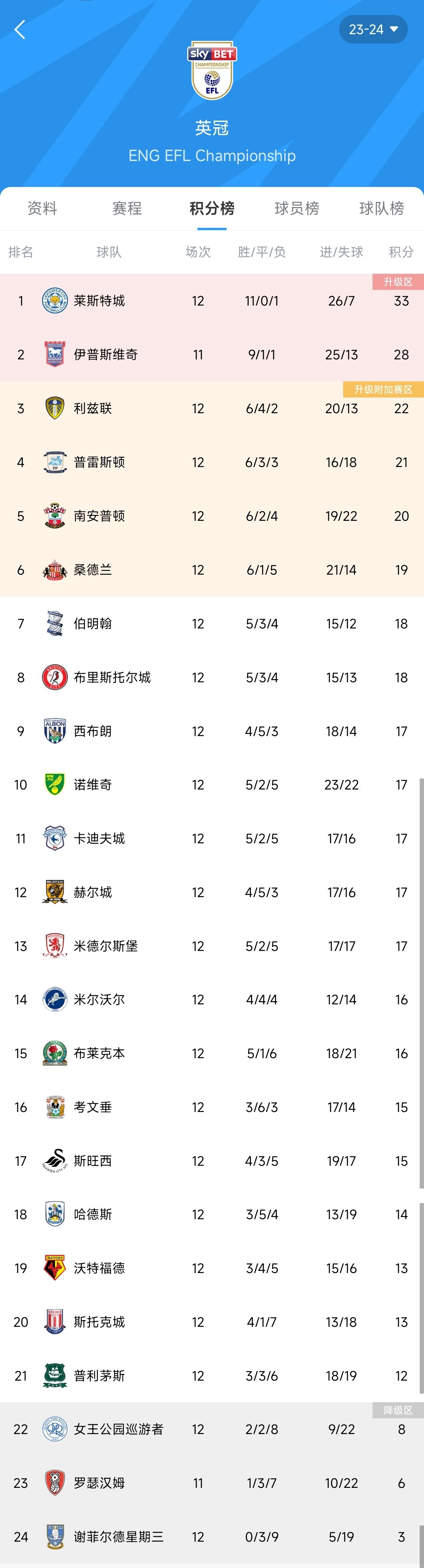Screen dimensions: 424x1568
Task: Open team 伯明翰 row link
Action: coord(212,623)
